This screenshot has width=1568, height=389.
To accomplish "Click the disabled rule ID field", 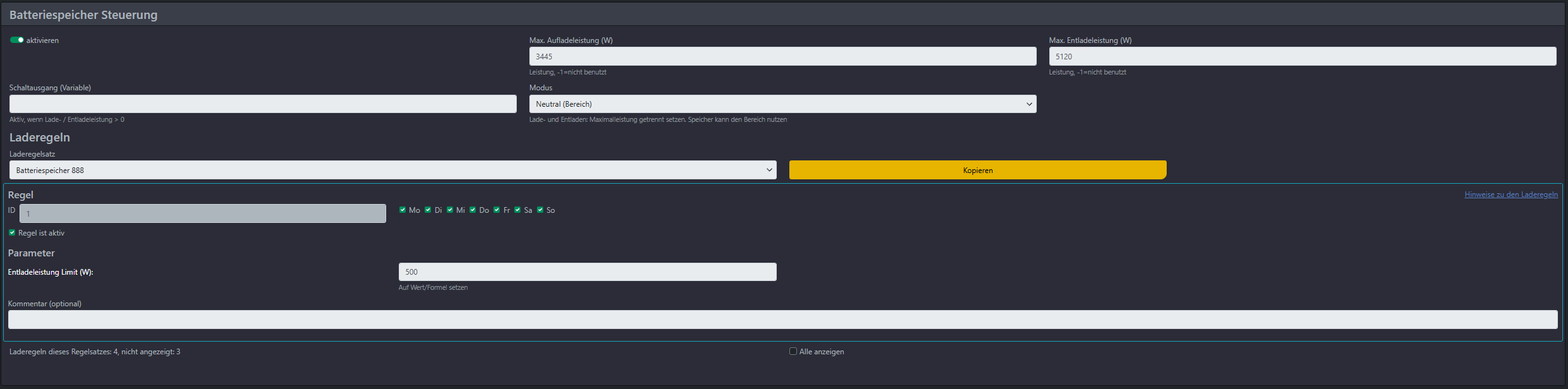I will pos(203,213).
